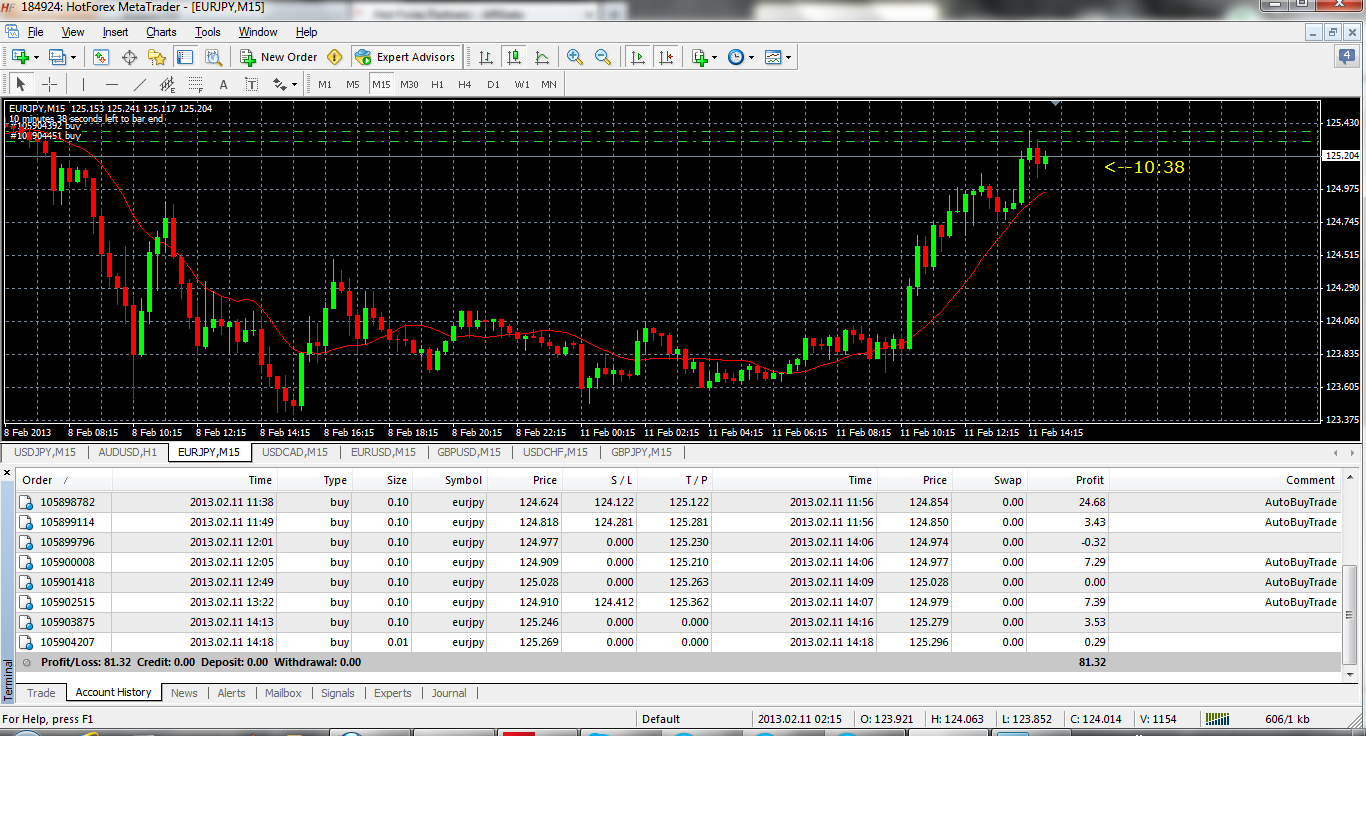Viewport: 1366px width, 813px height.
Task: Open the Trade terminal tab
Action: (41, 693)
